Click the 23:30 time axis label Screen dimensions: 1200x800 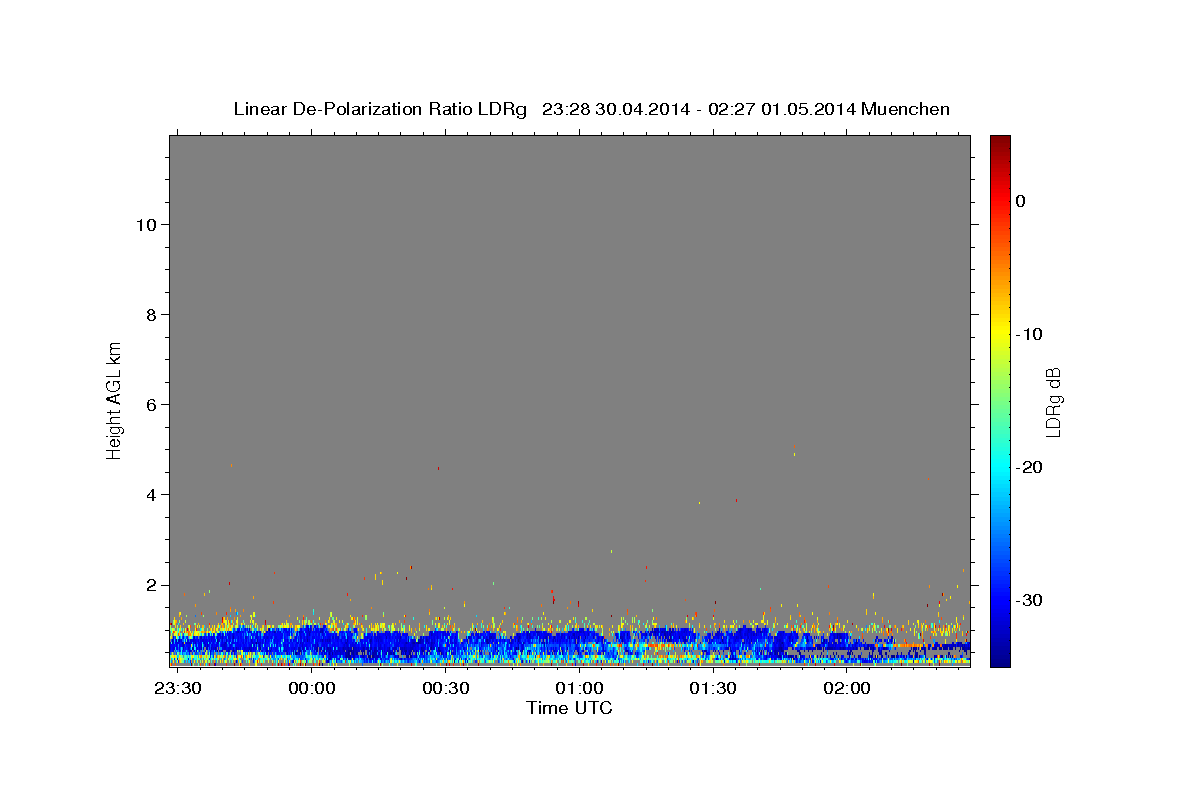178,689
